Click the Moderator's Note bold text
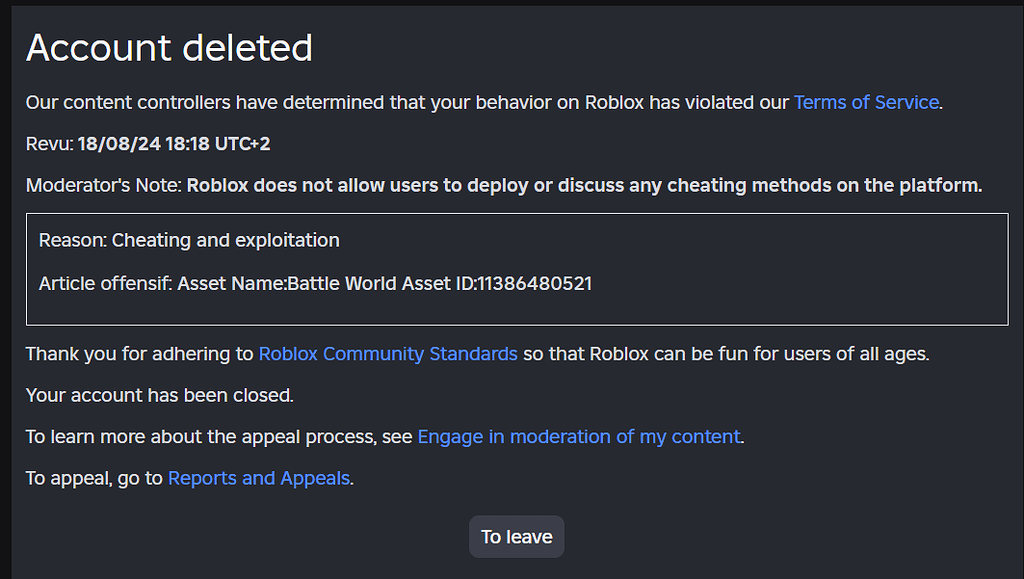Image resolution: width=1024 pixels, height=579 pixels. tap(584, 185)
